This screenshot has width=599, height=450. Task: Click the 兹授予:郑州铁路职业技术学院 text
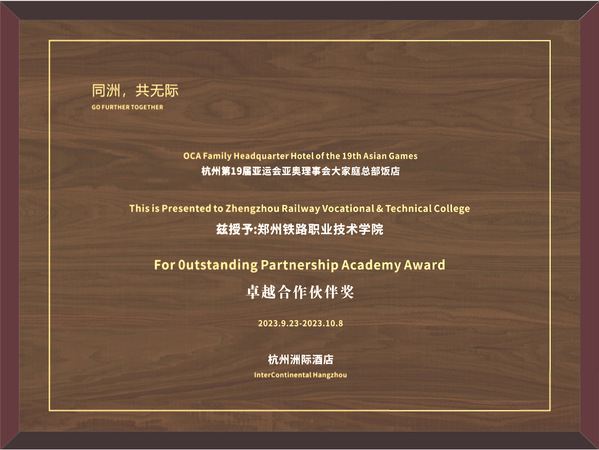300,229
